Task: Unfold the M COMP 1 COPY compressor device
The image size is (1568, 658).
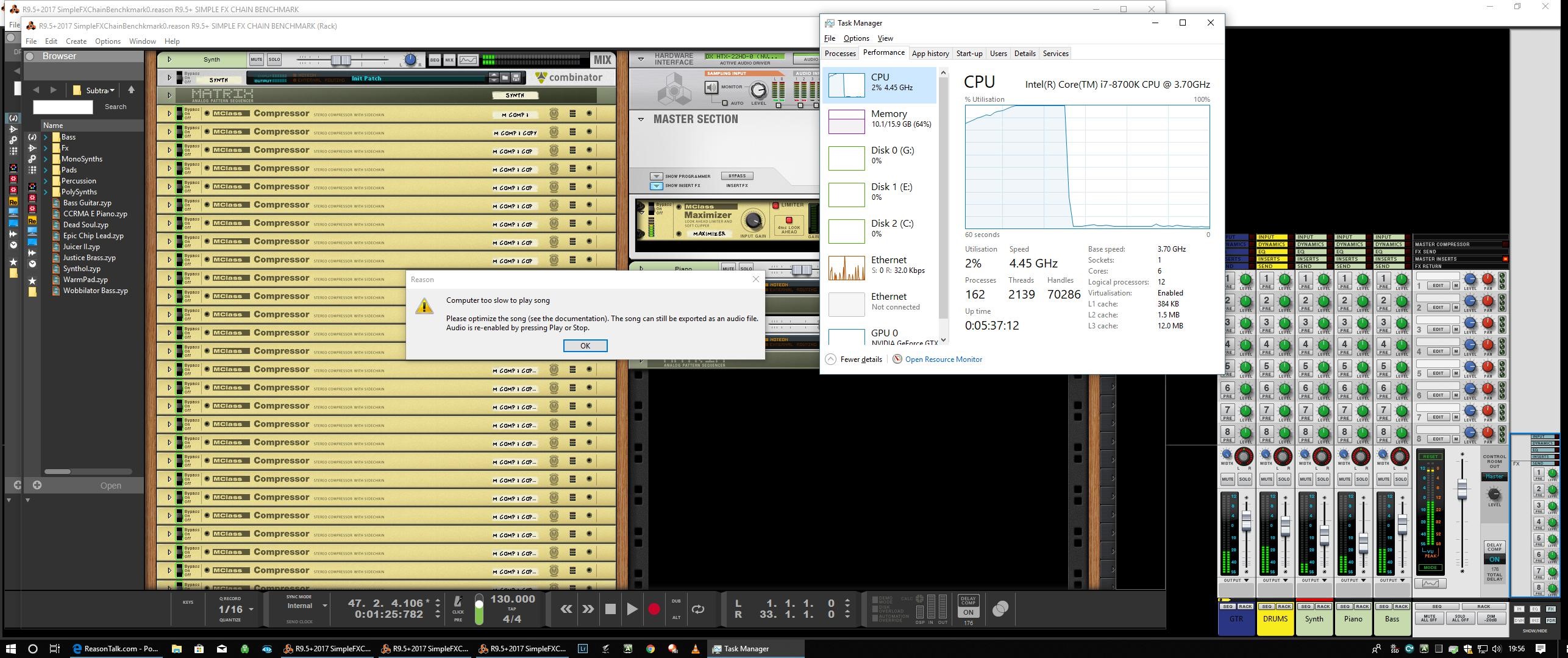Action: pyautogui.click(x=169, y=132)
